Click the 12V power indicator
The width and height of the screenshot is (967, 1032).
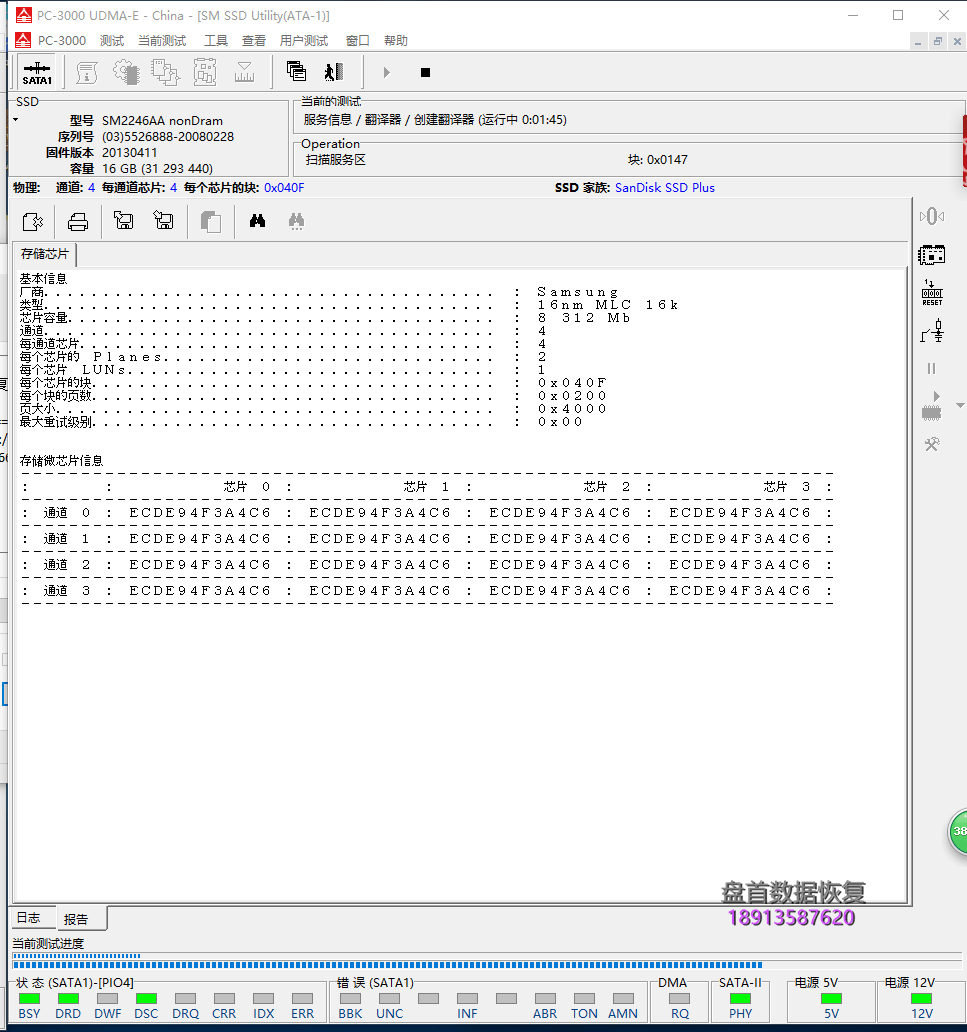[921, 998]
